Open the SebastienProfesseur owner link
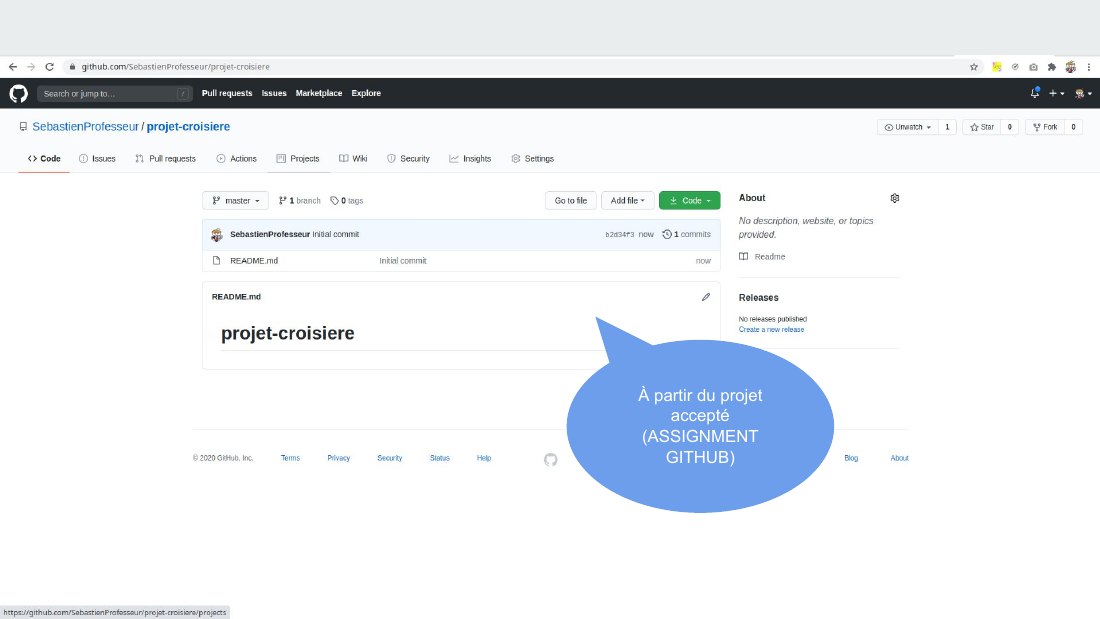Image resolution: width=1100 pixels, height=619 pixels. point(86,126)
